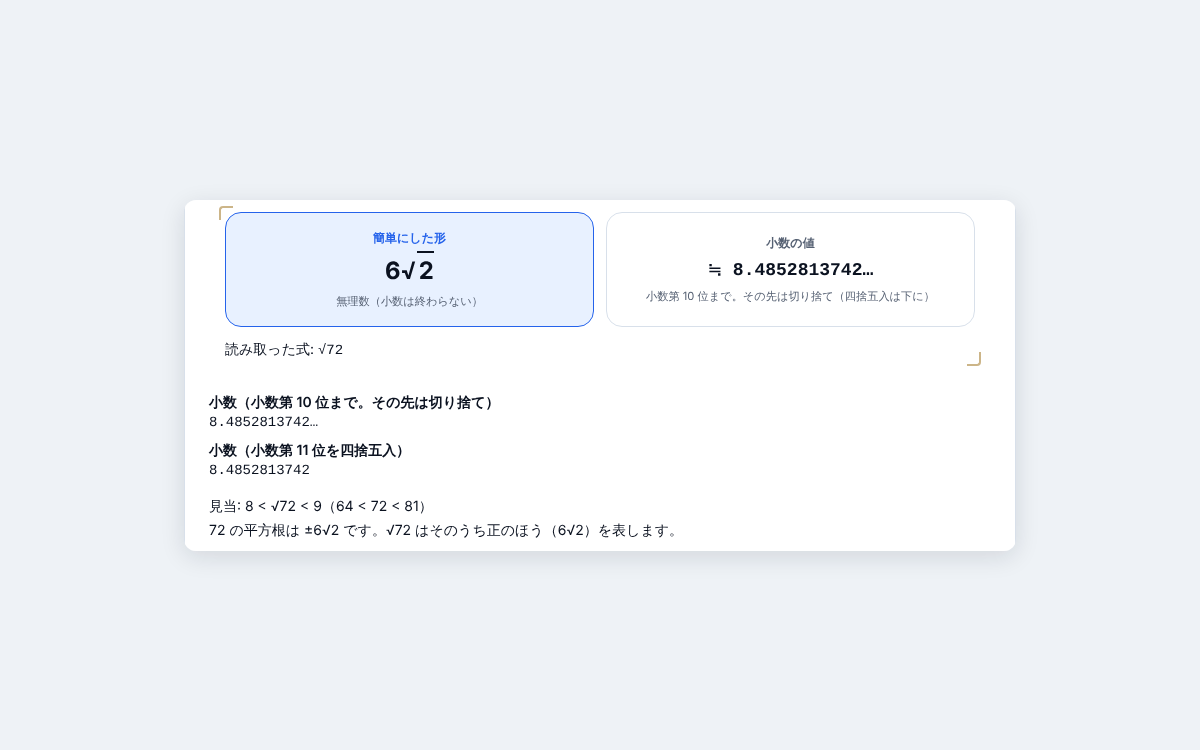
Task: Click the note 小数第 10 位まで。その先は切り捨て（四捨五入は下に）
Action: [x=790, y=296]
